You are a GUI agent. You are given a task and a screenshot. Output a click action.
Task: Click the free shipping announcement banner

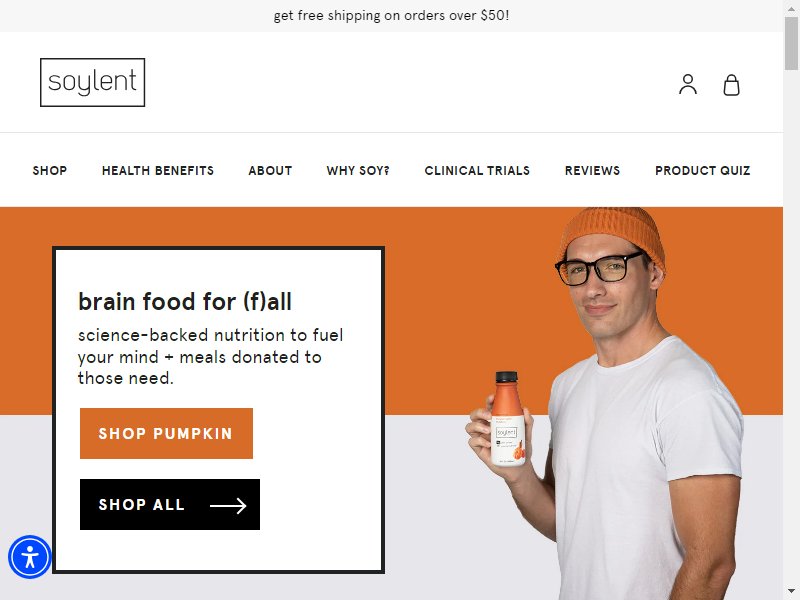391,15
